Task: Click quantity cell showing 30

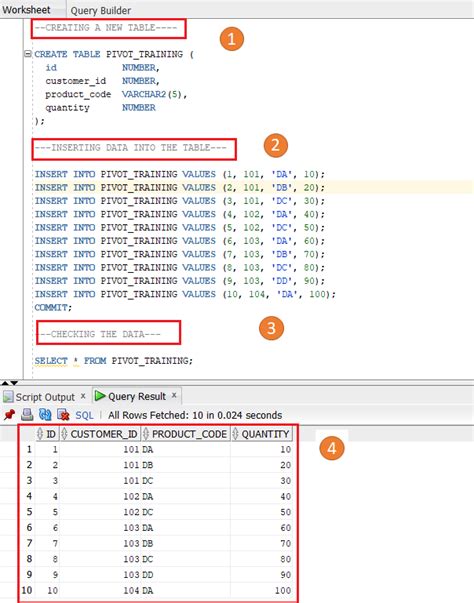Action: [261, 480]
